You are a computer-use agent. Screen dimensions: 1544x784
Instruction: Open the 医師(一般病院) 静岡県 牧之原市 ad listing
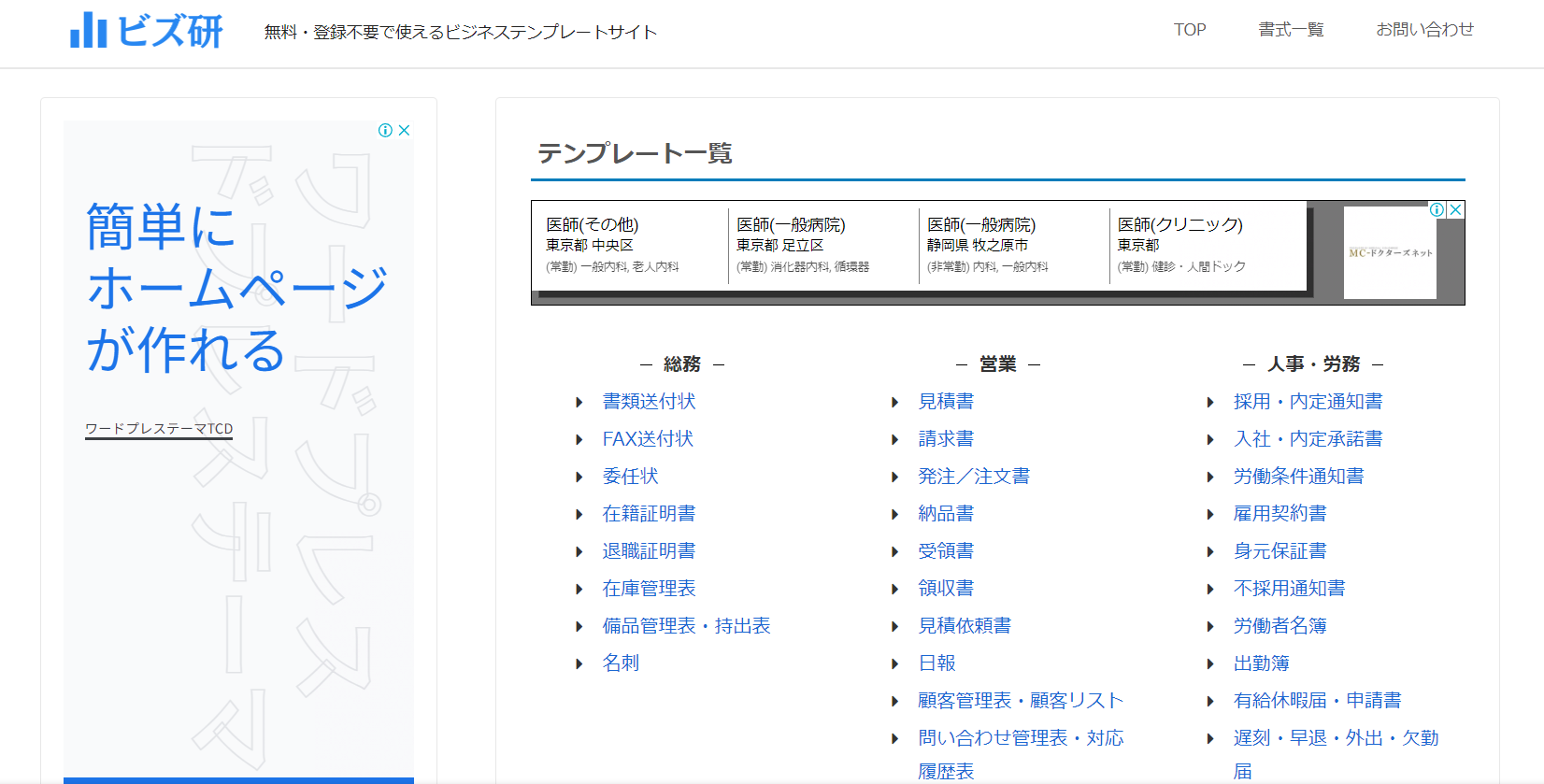[x=1014, y=246]
